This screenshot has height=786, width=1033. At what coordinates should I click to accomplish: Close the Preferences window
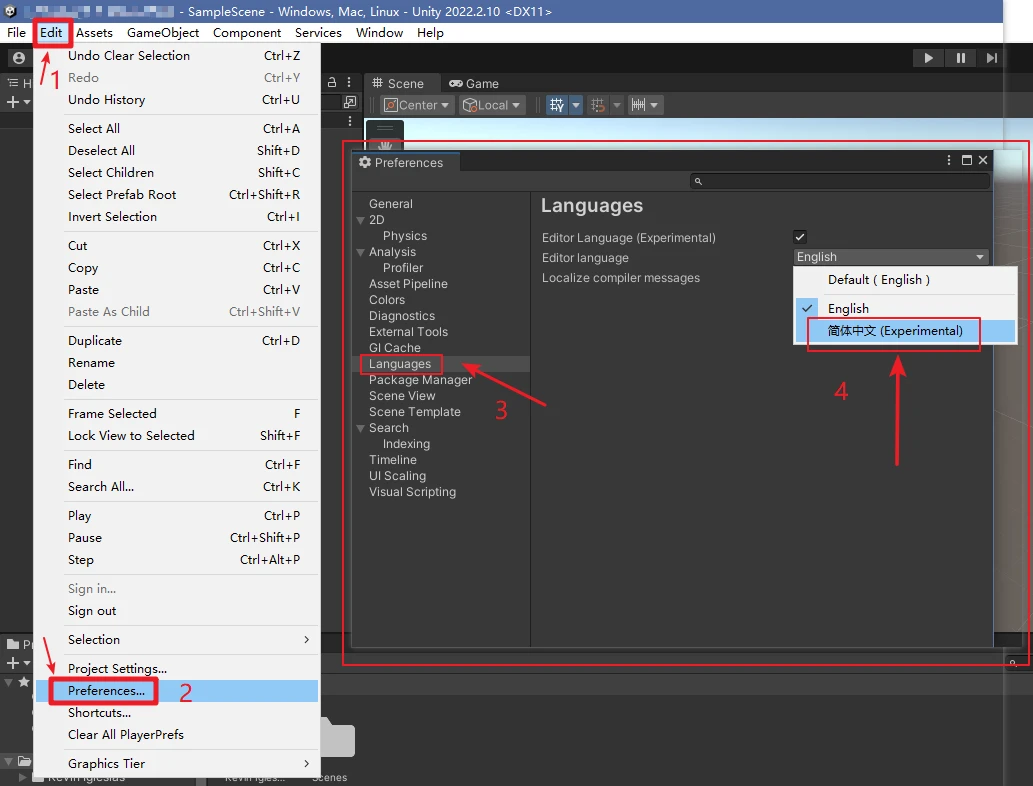(x=983, y=160)
